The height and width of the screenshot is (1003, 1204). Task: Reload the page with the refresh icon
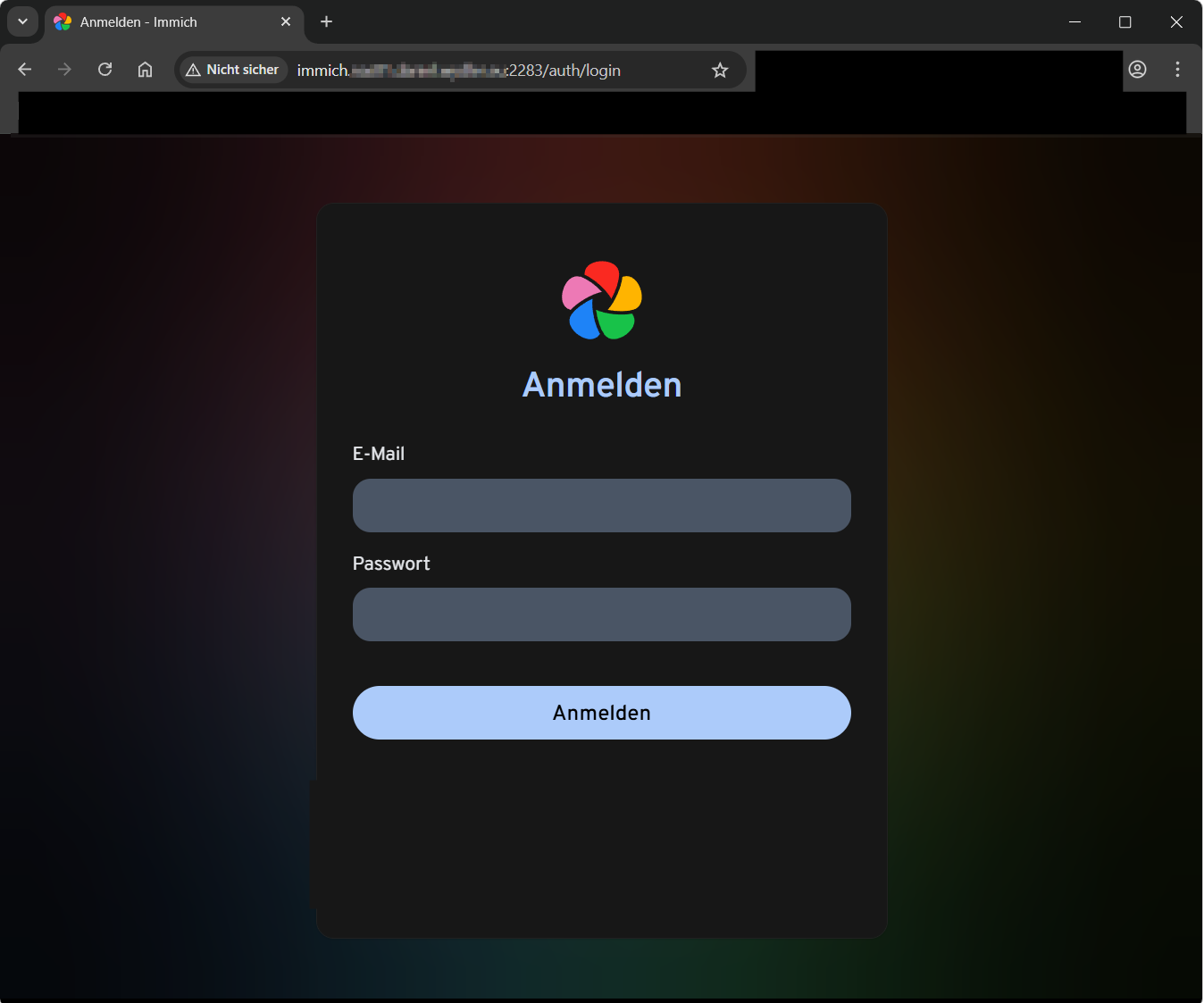tap(105, 70)
